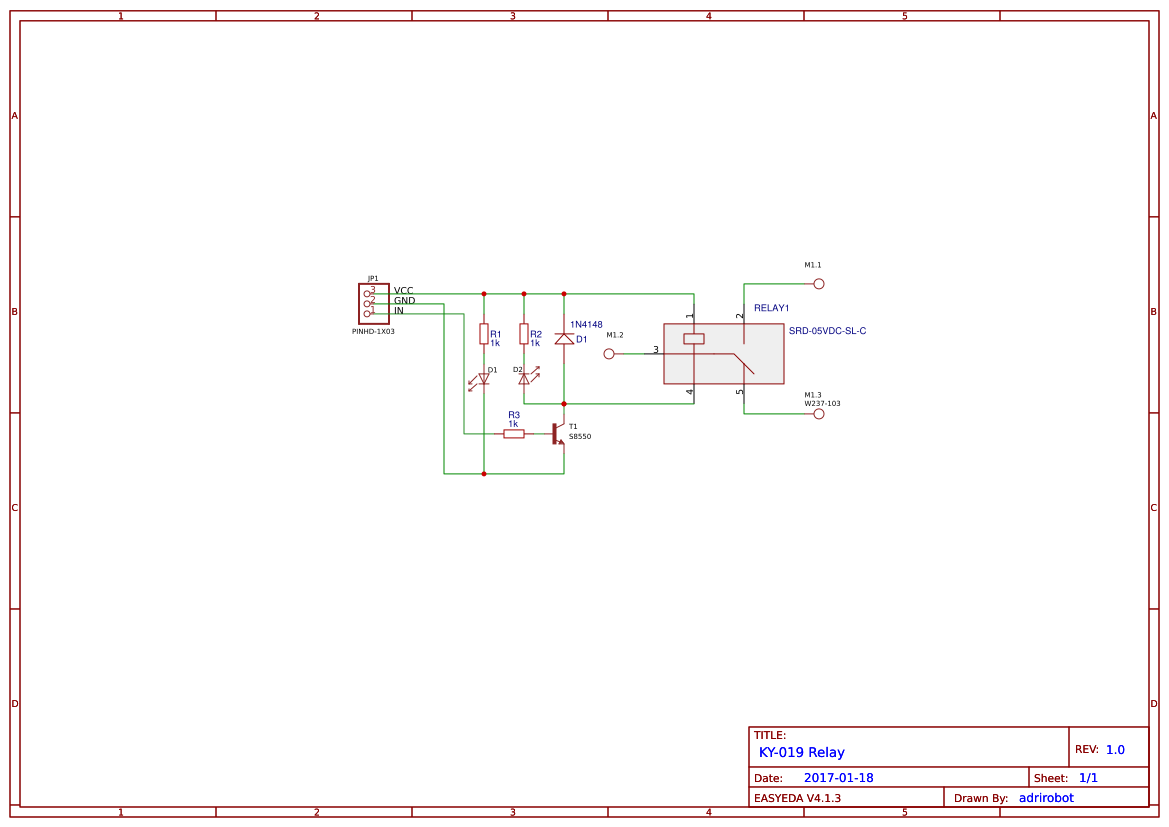Click the M1.3 label text
Image resolution: width=1169 pixels, height=827 pixels.
point(813,395)
